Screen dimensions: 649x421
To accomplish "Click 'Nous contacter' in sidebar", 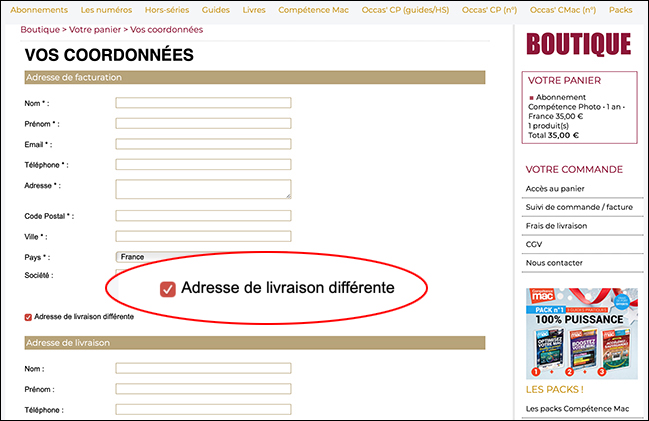I will (x=553, y=263).
